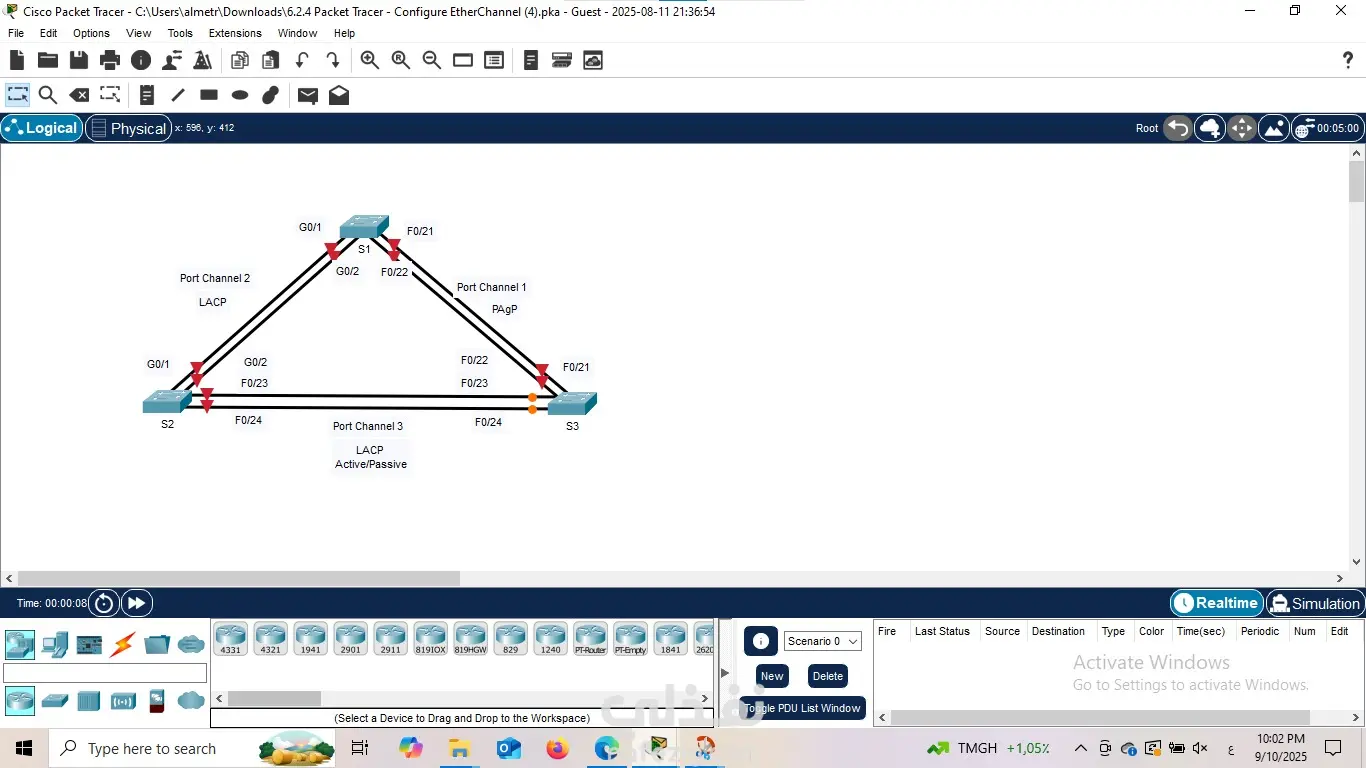Select the Connections lightning bolt category

point(123,645)
